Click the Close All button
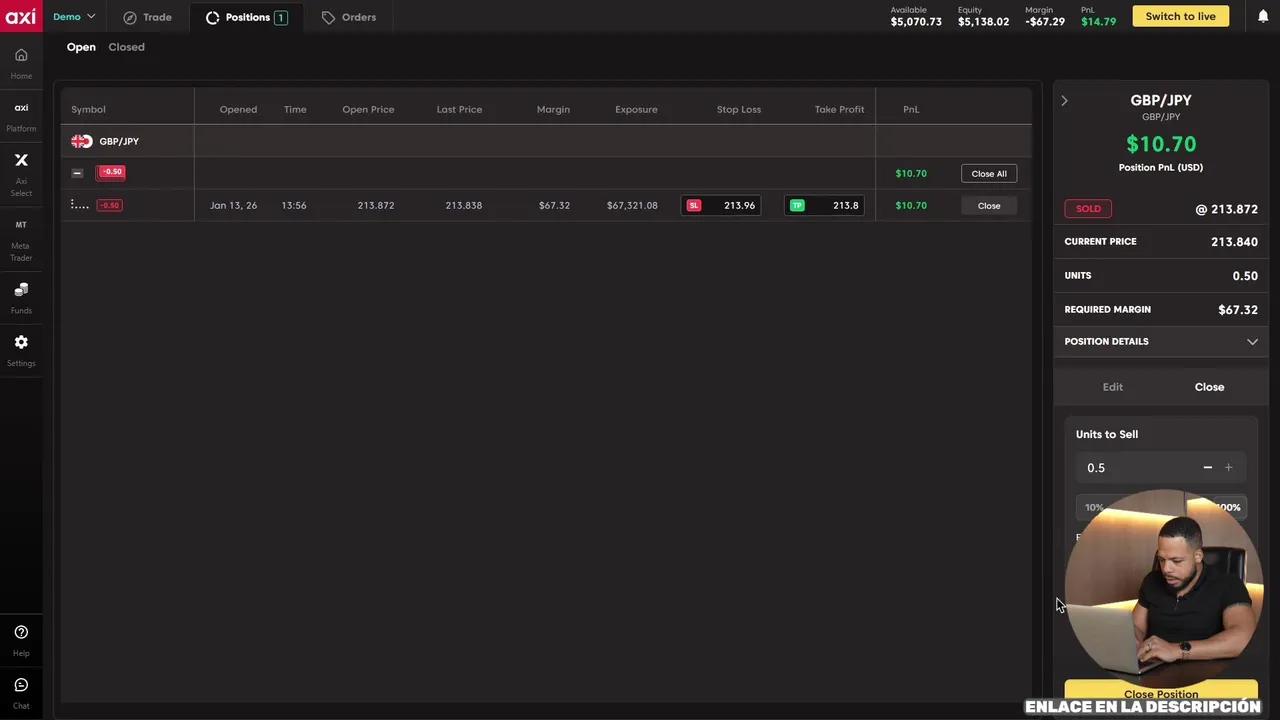Viewport: 1280px width, 720px height. point(988,174)
